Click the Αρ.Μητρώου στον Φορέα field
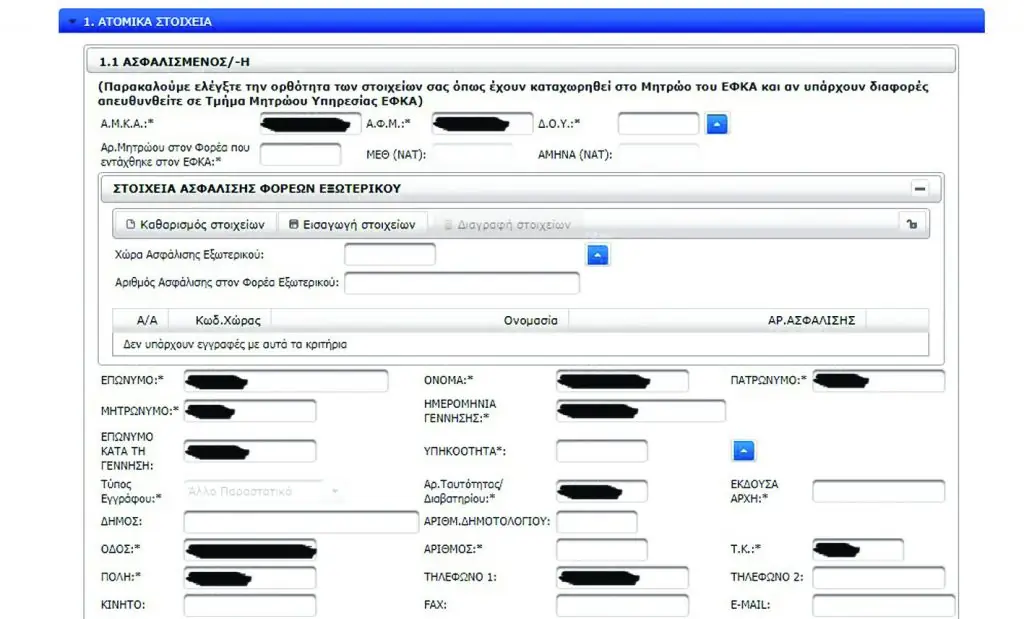Screen dimensions: 1024x619 [300, 155]
